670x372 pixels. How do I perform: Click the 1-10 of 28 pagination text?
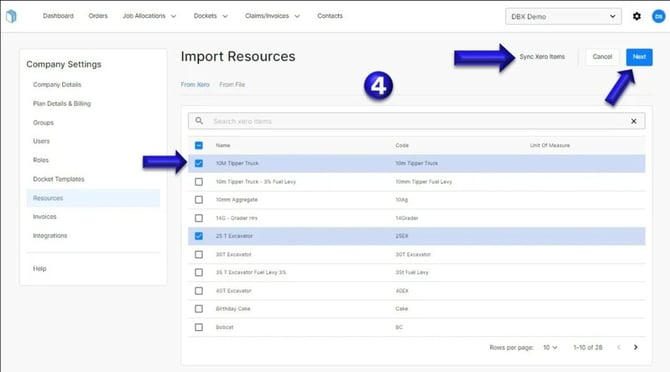(x=588, y=347)
